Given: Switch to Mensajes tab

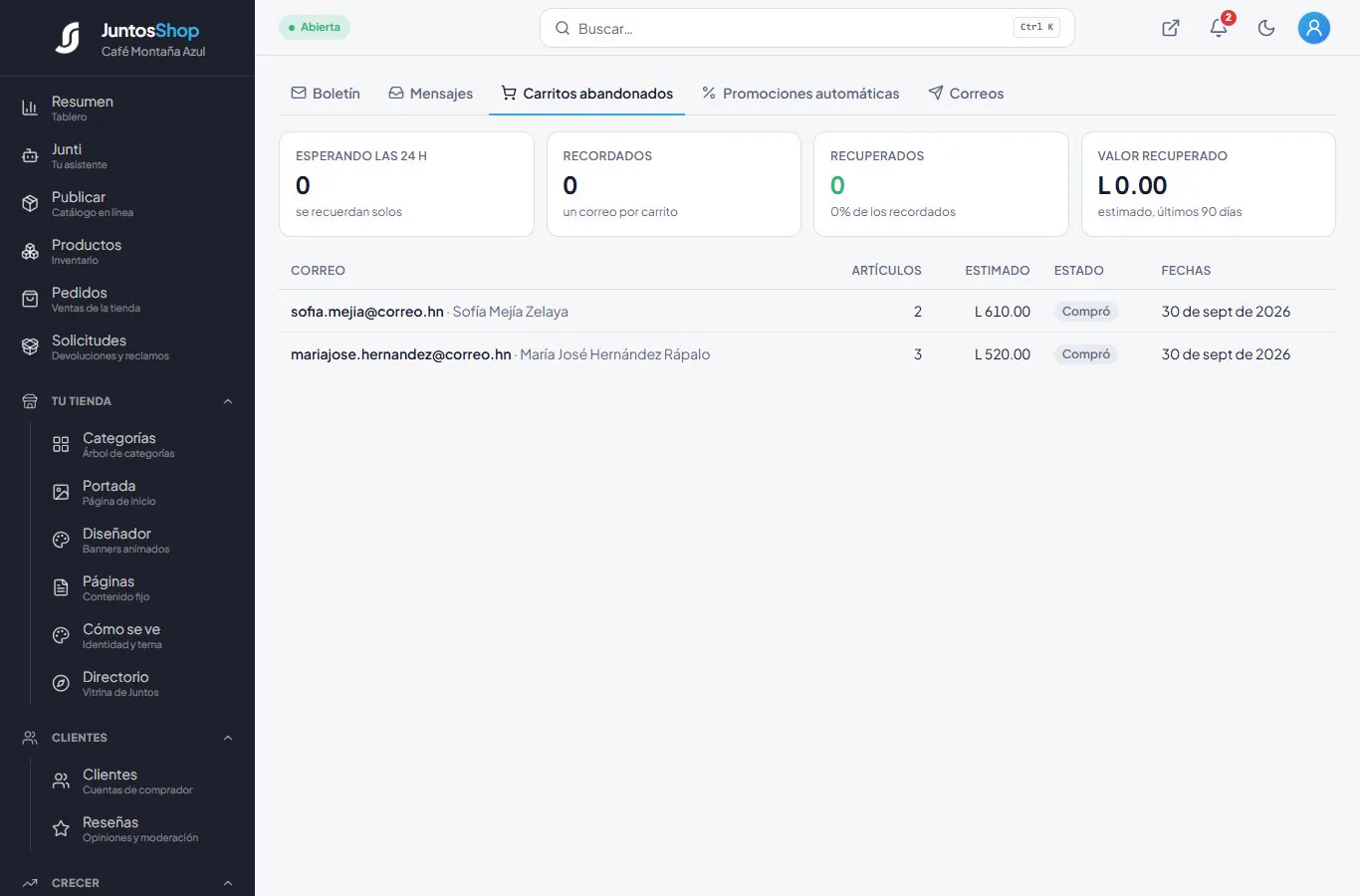Looking at the screenshot, I should [431, 94].
